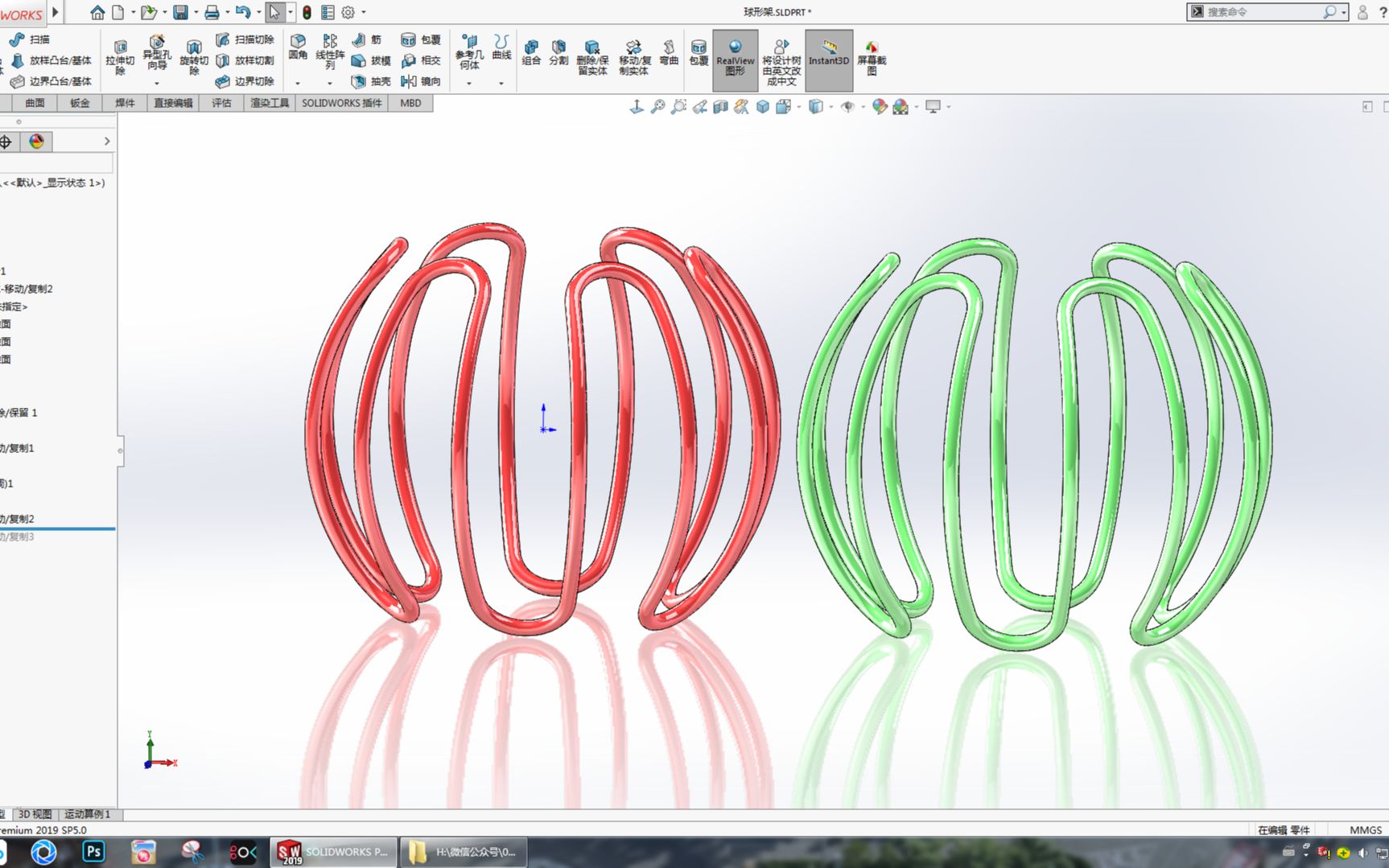Expand 圆角 fillet dropdown arrow

(x=298, y=83)
